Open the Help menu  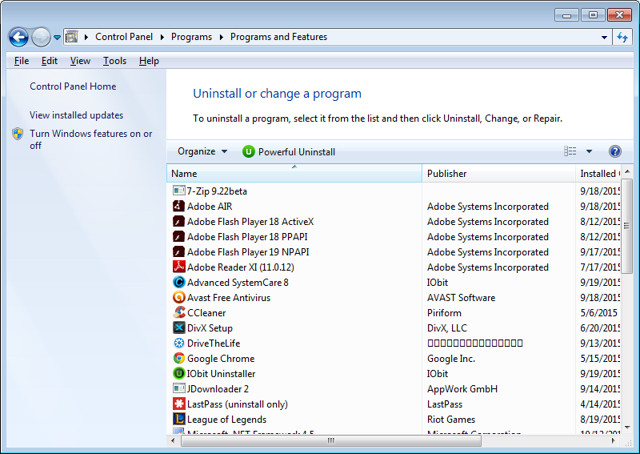click(149, 61)
